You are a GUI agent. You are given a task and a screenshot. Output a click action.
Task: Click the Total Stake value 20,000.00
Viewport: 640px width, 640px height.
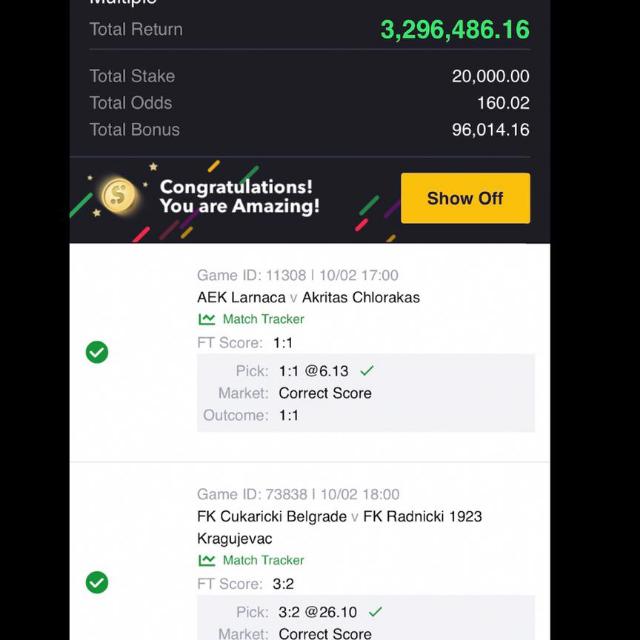pyautogui.click(x=491, y=76)
